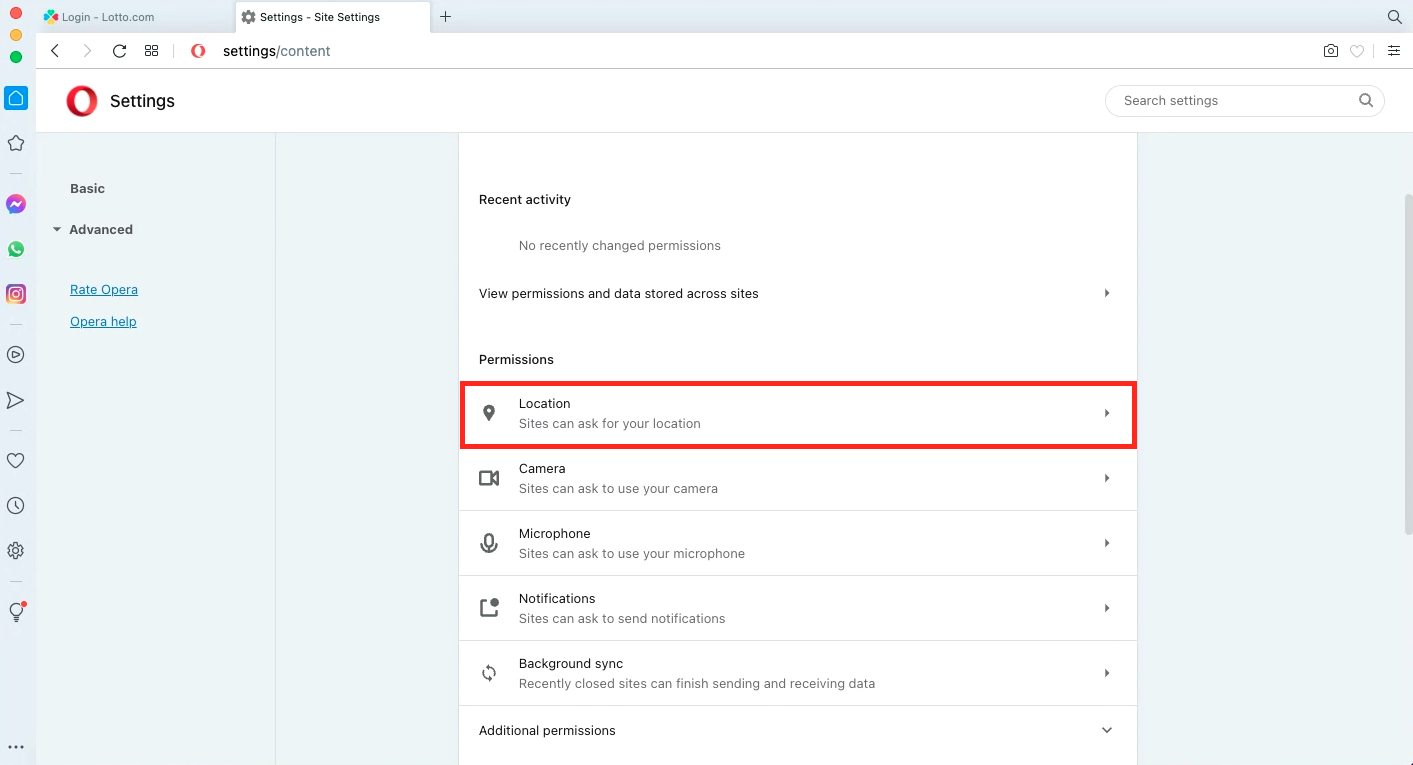
Task: Select Basic in settings navigation
Action: click(x=87, y=189)
